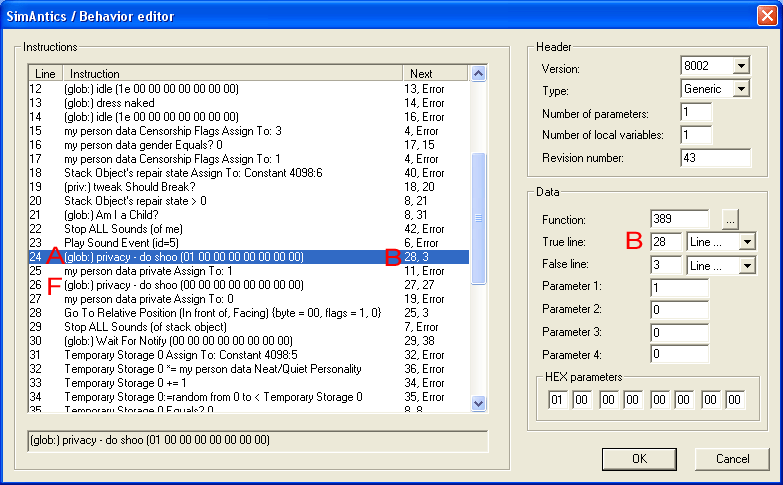Click the Revision number field showing 43

tap(715, 158)
